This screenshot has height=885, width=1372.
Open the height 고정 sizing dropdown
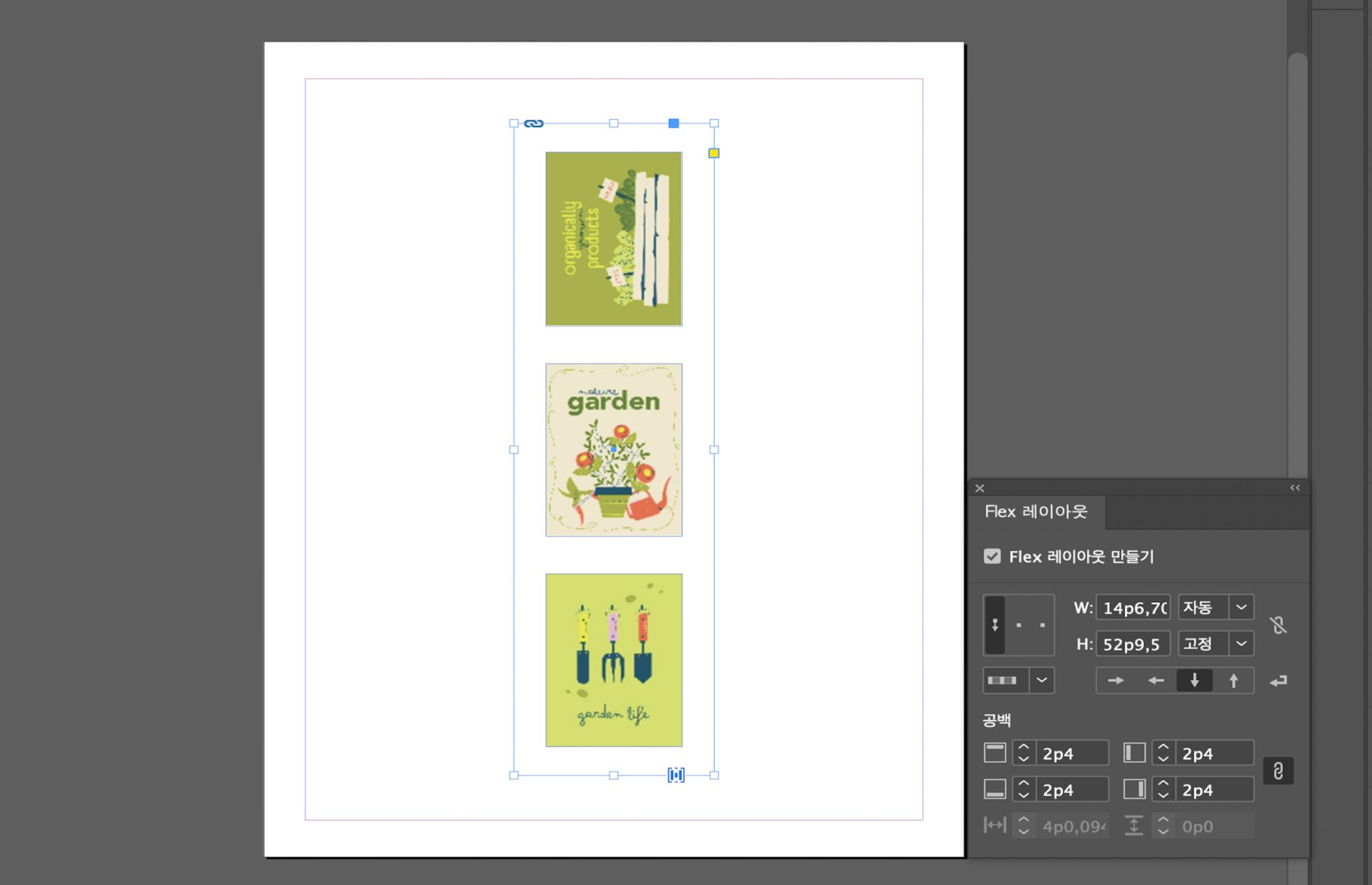[1241, 644]
